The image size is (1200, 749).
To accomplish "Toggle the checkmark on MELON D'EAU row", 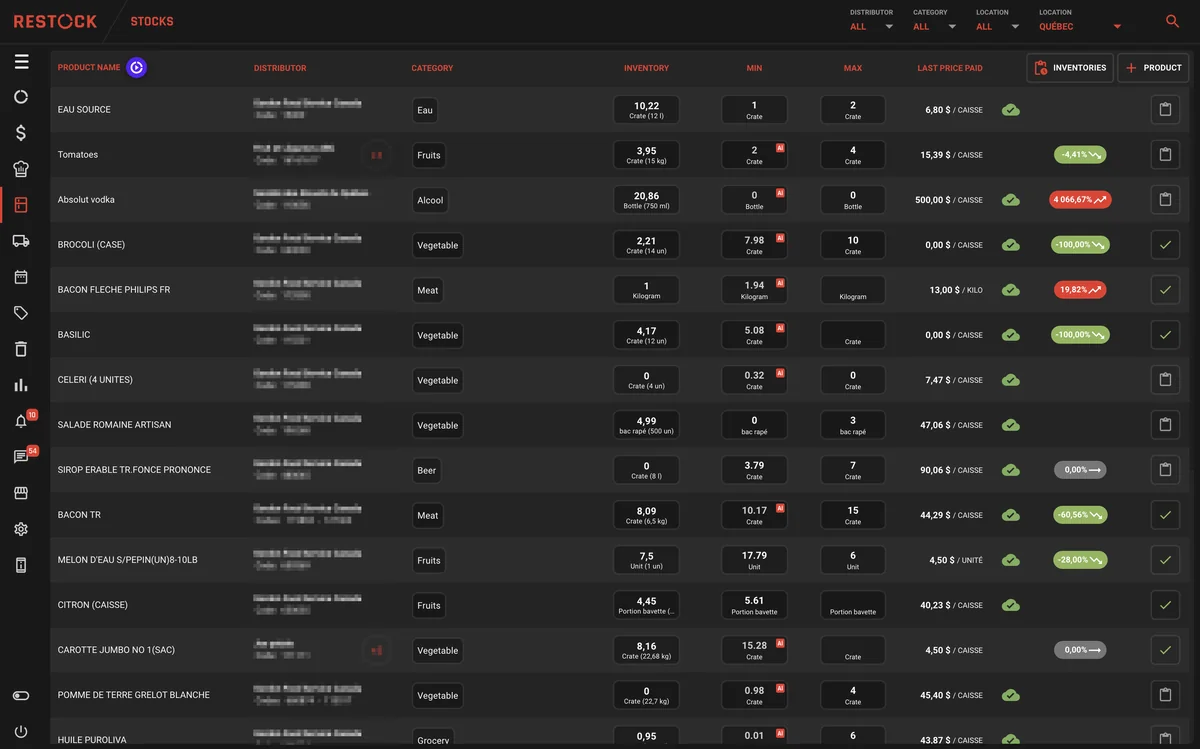I will pyautogui.click(x=1165, y=560).
